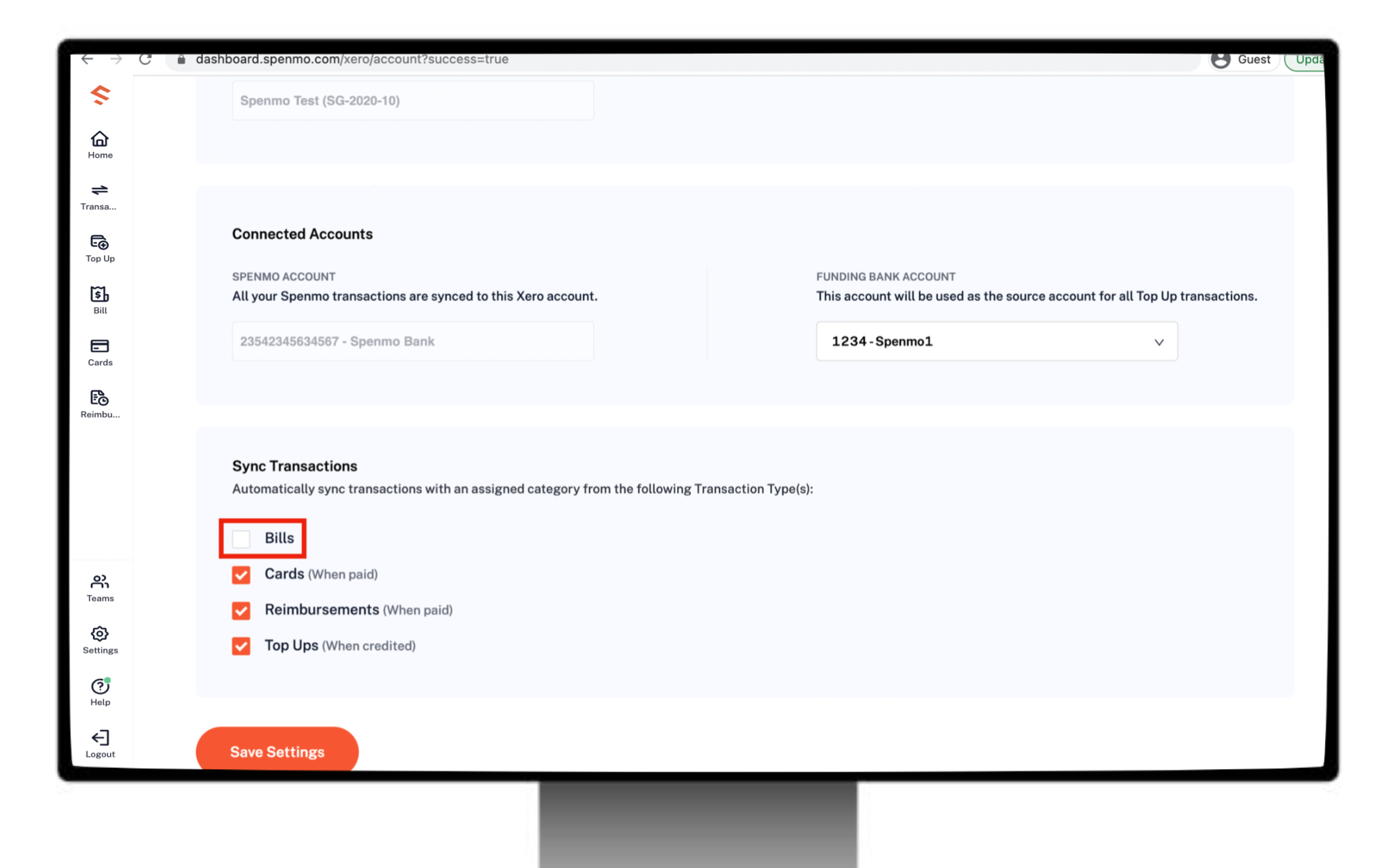This screenshot has width=1382, height=868.
Task: Open the Guest profile avatar
Action: (1220, 60)
